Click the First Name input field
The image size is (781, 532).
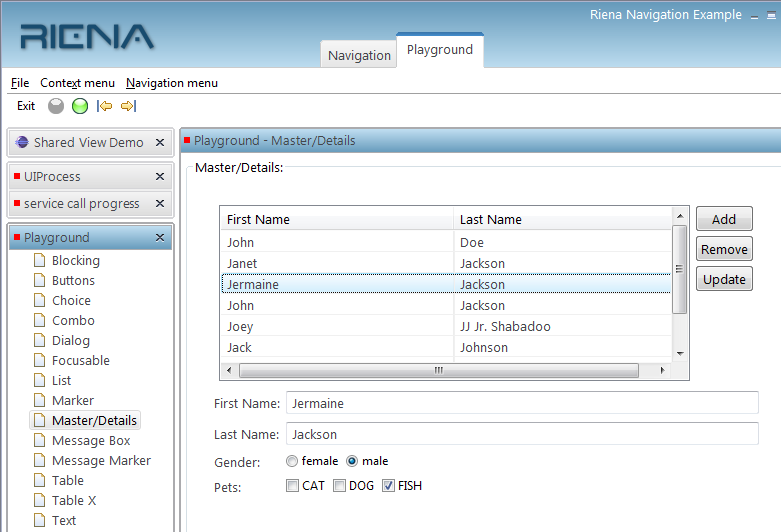[522, 404]
